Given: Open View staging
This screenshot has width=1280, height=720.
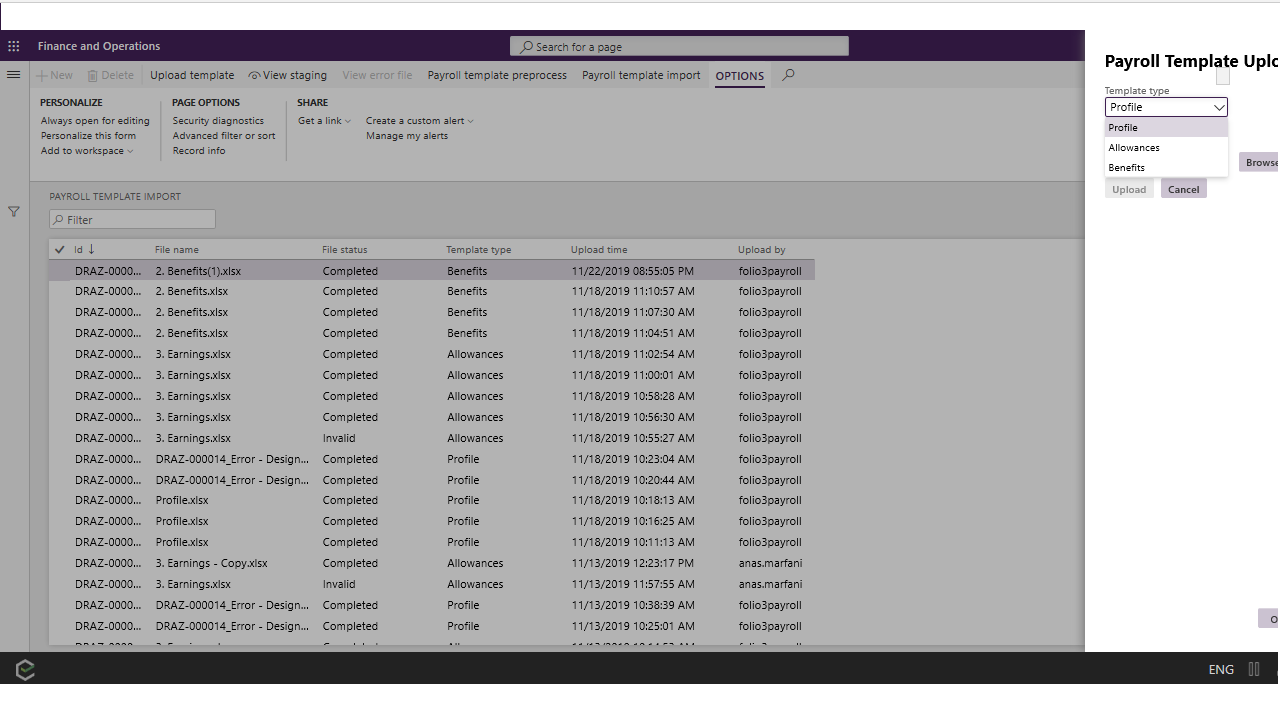Looking at the screenshot, I should click(288, 75).
